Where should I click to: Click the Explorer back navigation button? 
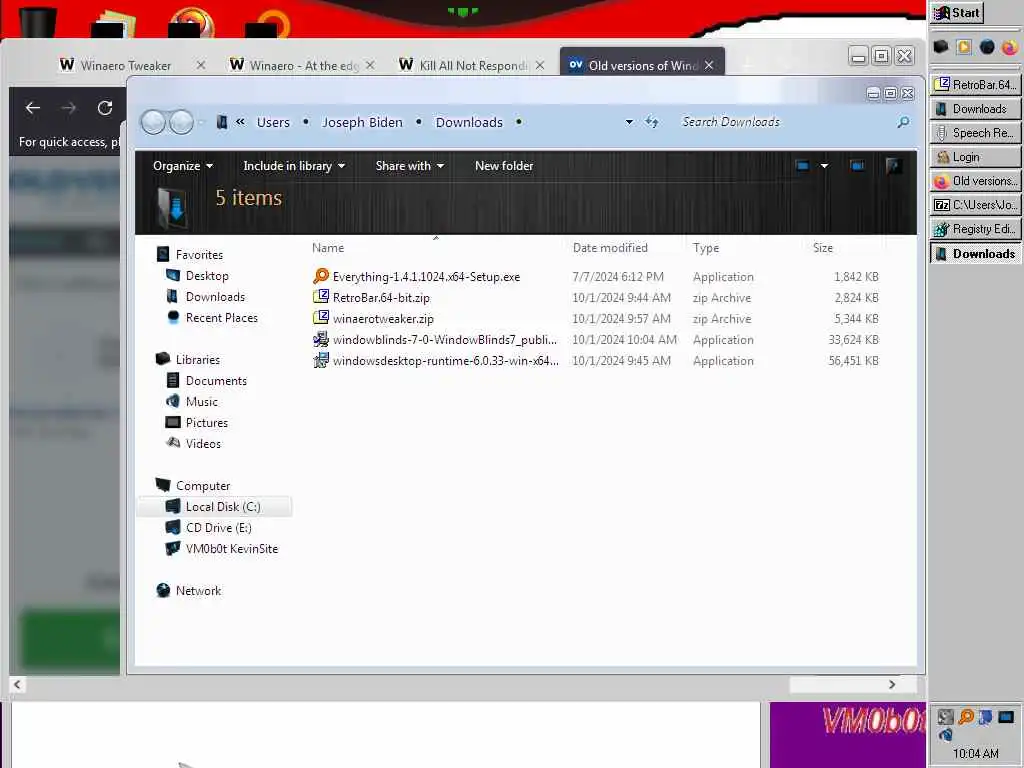[153, 122]
